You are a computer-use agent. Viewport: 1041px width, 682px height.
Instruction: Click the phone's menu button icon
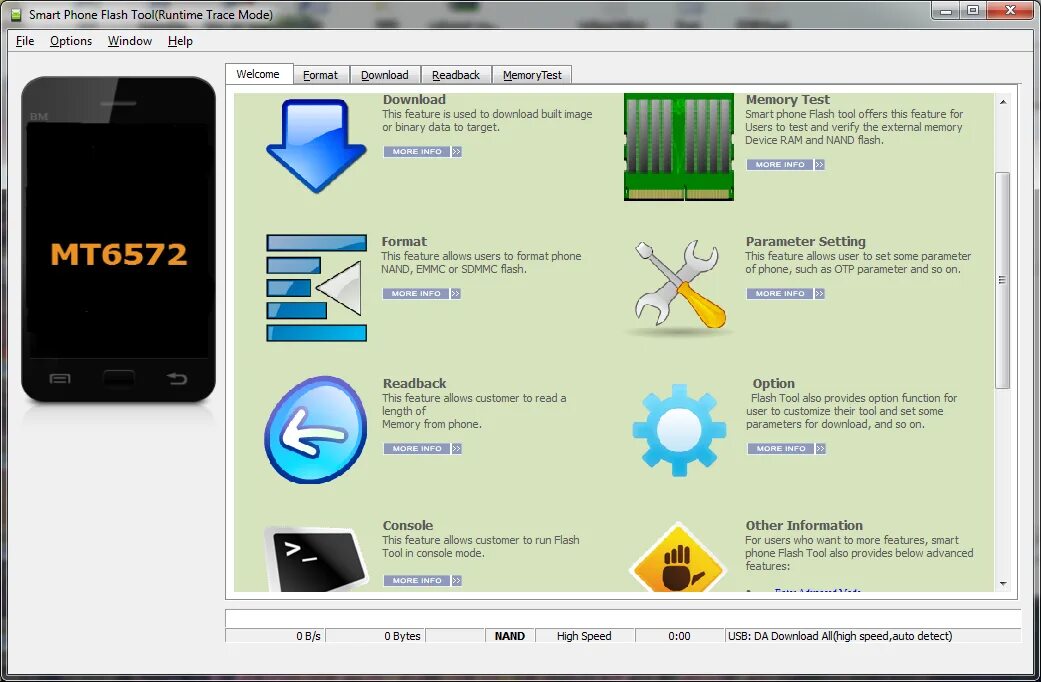tap(60, 379)
